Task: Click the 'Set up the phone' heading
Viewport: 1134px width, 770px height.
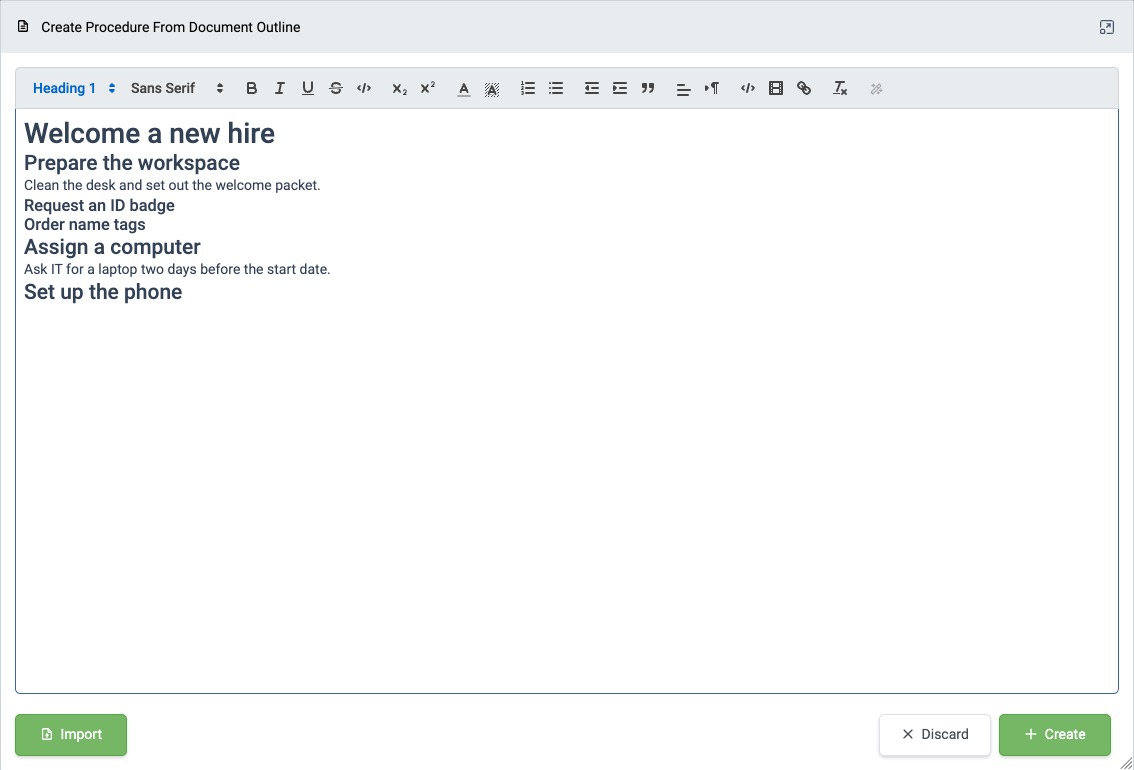Action: [103, 291]
